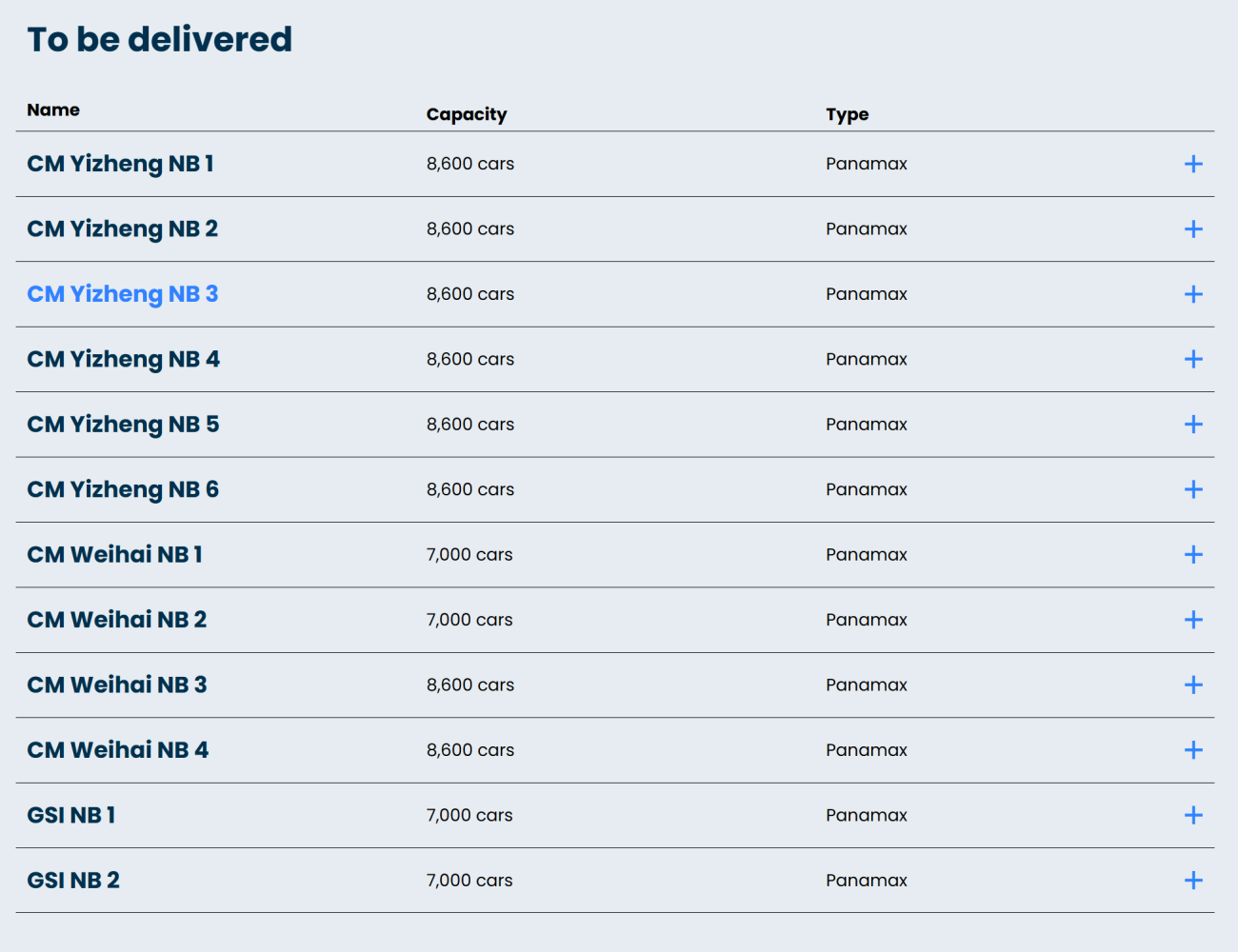
Task: Open the highlighted CM Yizheng NB 3 link
Action: (123, 294)
